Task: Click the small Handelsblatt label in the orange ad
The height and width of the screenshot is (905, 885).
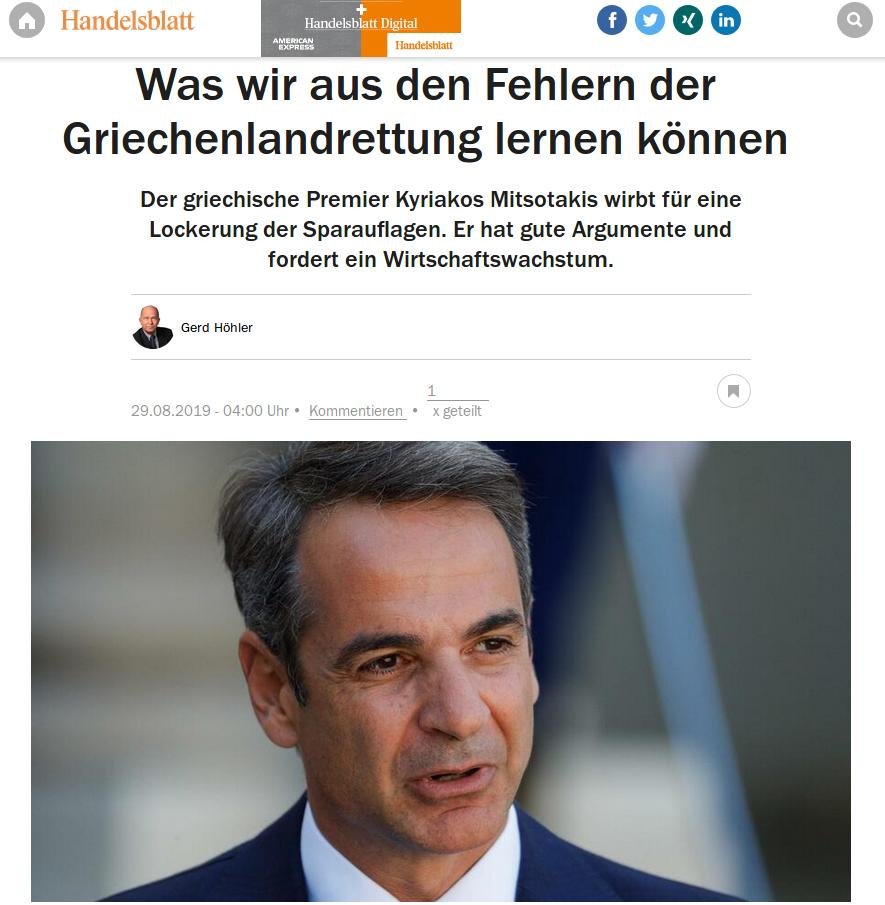Action: (x=424, y=45)
